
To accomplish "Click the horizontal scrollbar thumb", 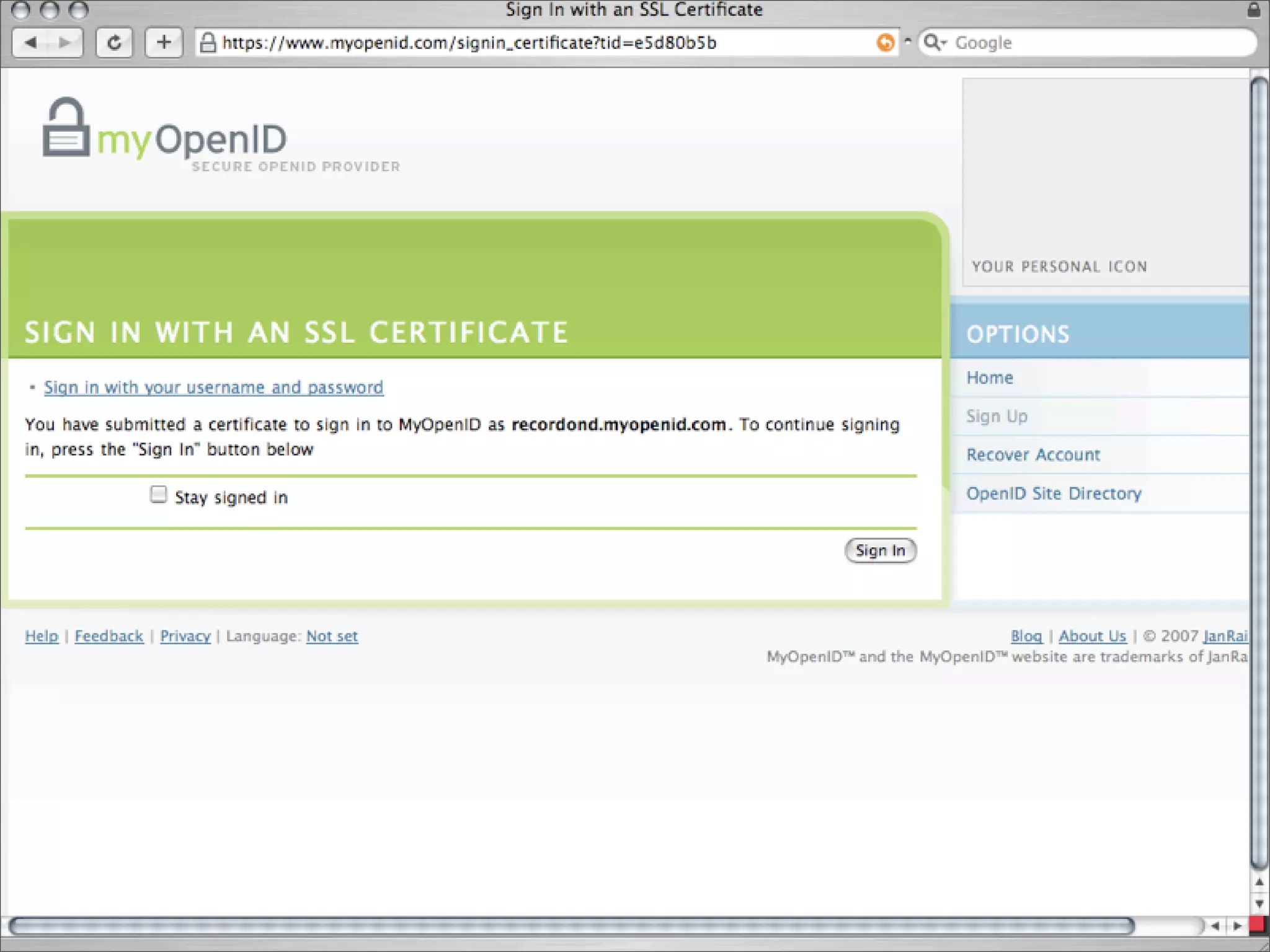I will click(x=571, y=926).
